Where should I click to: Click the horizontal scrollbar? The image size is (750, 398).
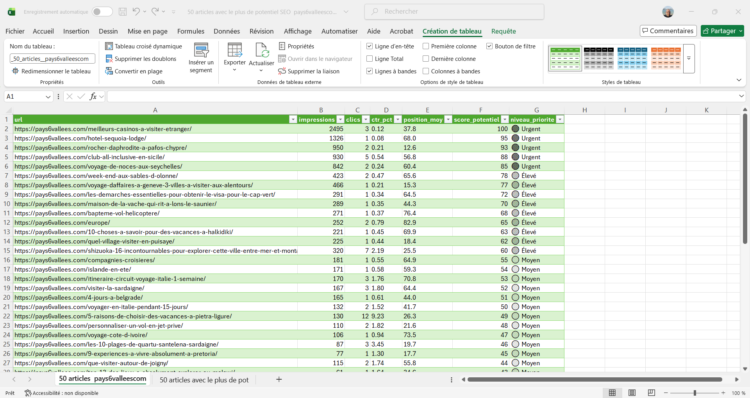595,379
